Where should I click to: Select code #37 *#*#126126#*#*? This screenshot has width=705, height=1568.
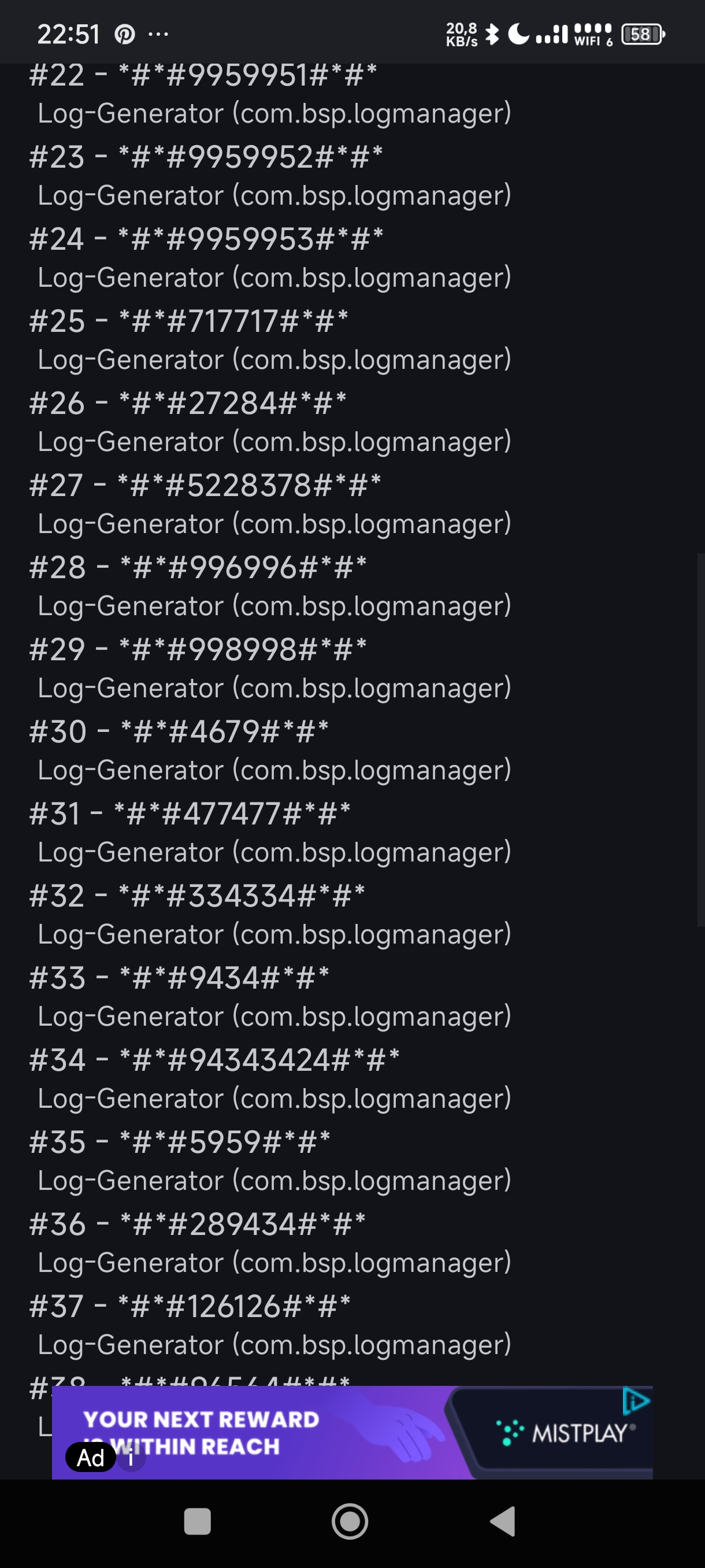click(x=190, y=1306)
